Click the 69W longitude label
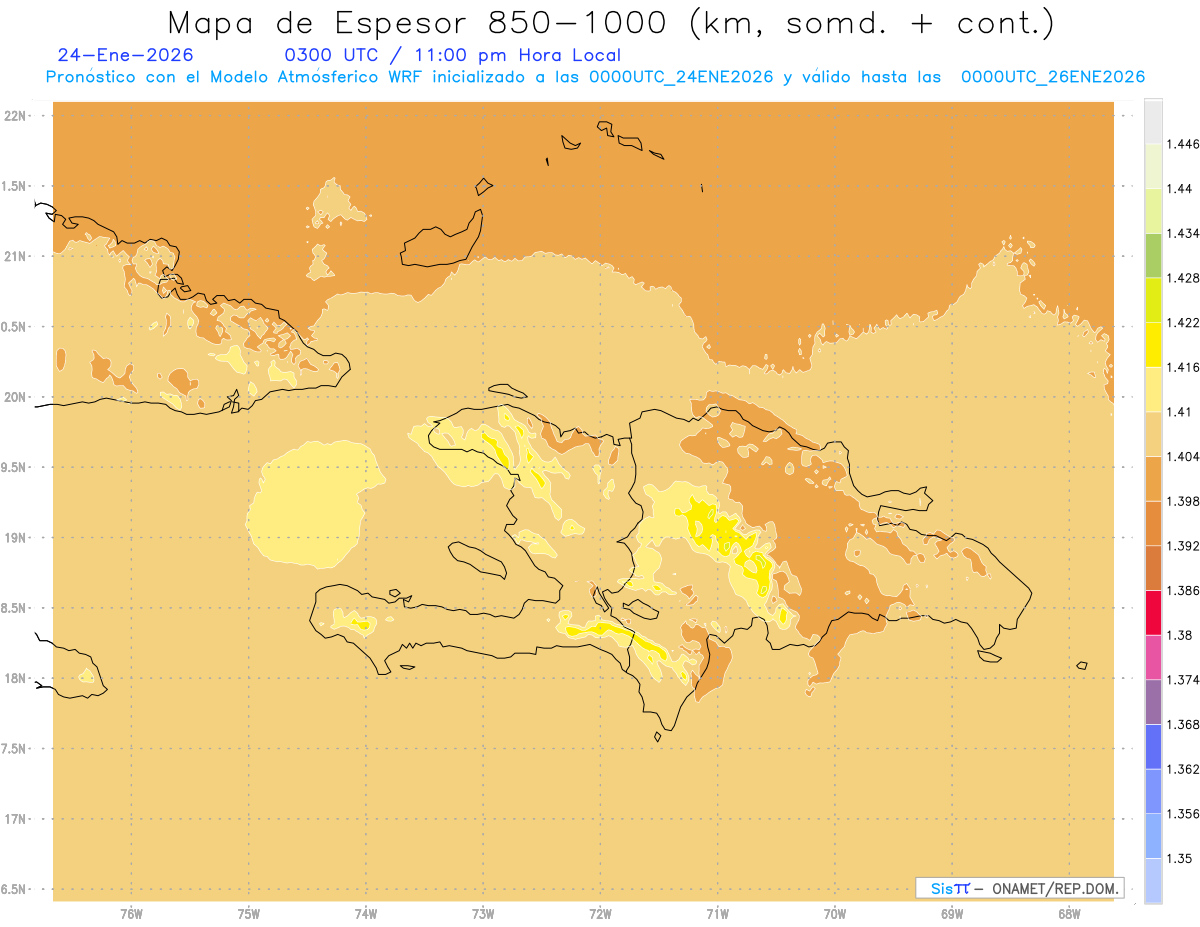1200x927 pixels. 952,914
